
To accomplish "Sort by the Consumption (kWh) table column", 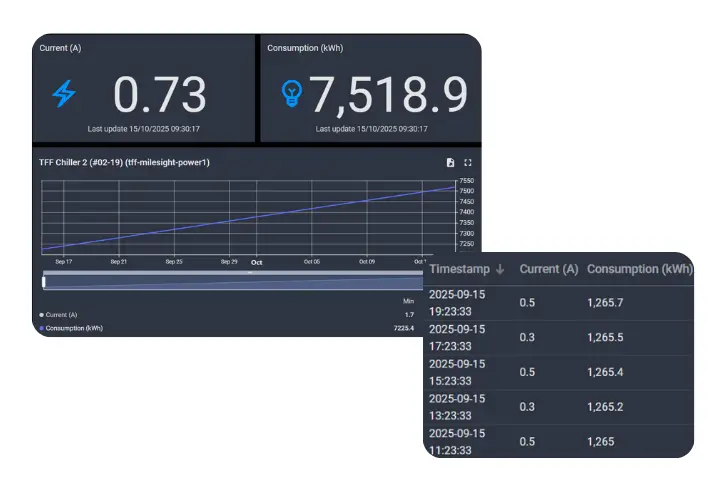I will coord(638,269).
